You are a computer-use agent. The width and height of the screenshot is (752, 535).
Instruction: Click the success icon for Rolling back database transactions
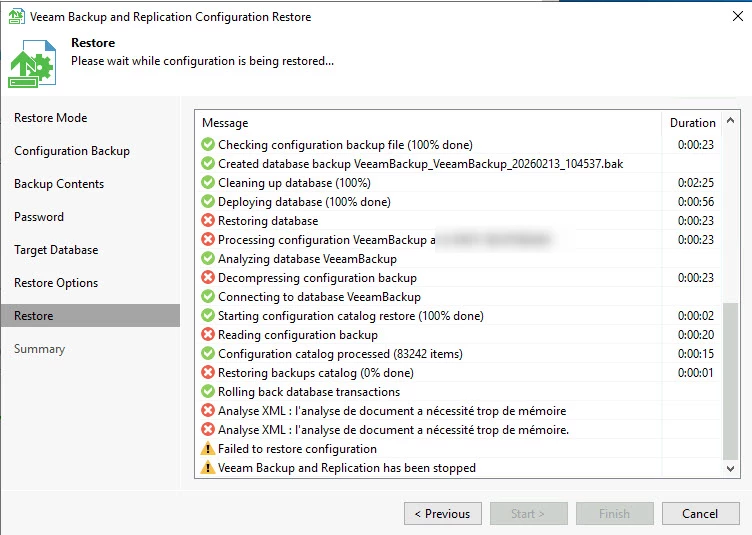tap(208, 392)
